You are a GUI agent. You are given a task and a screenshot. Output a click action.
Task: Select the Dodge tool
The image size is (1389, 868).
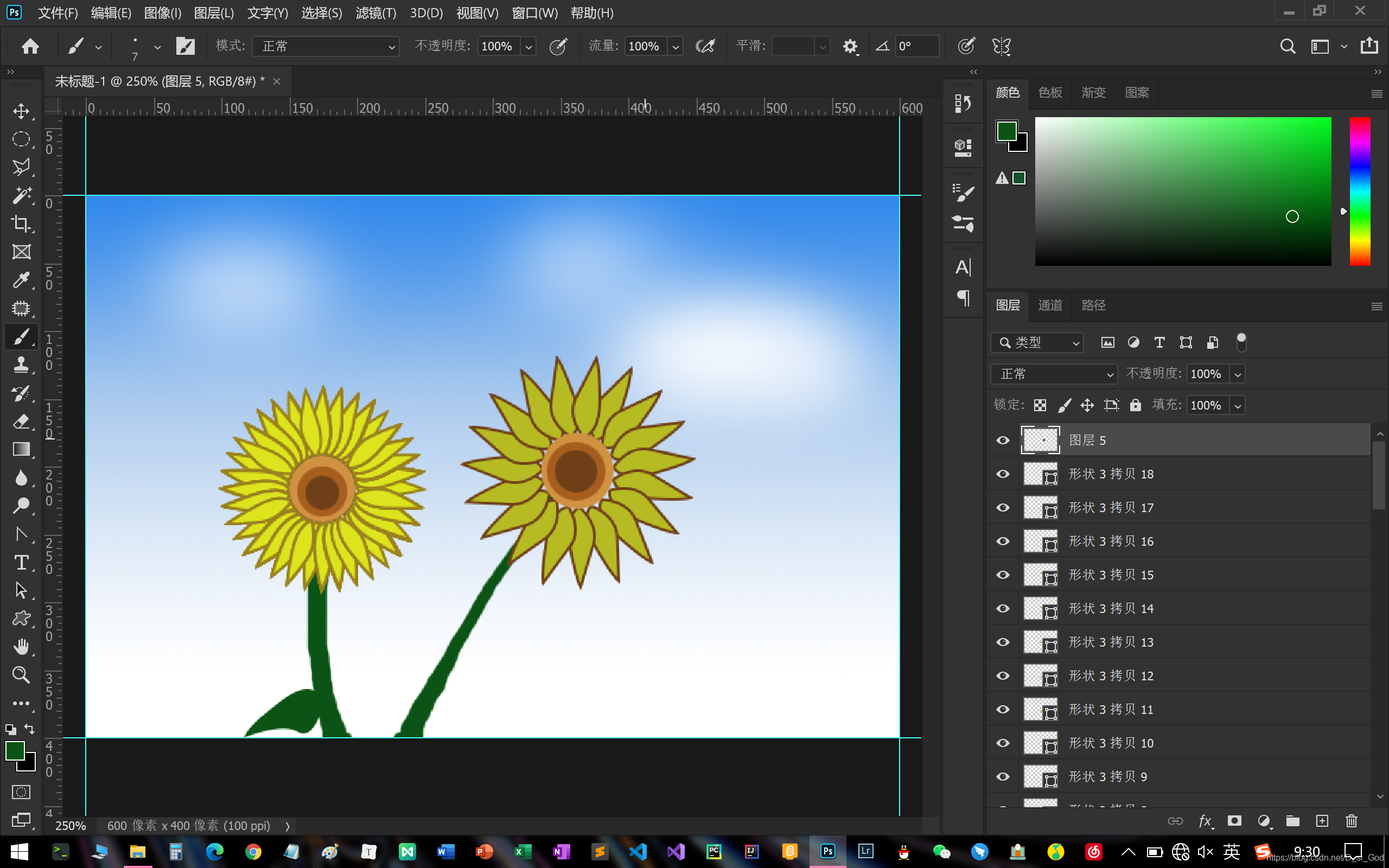21,506
